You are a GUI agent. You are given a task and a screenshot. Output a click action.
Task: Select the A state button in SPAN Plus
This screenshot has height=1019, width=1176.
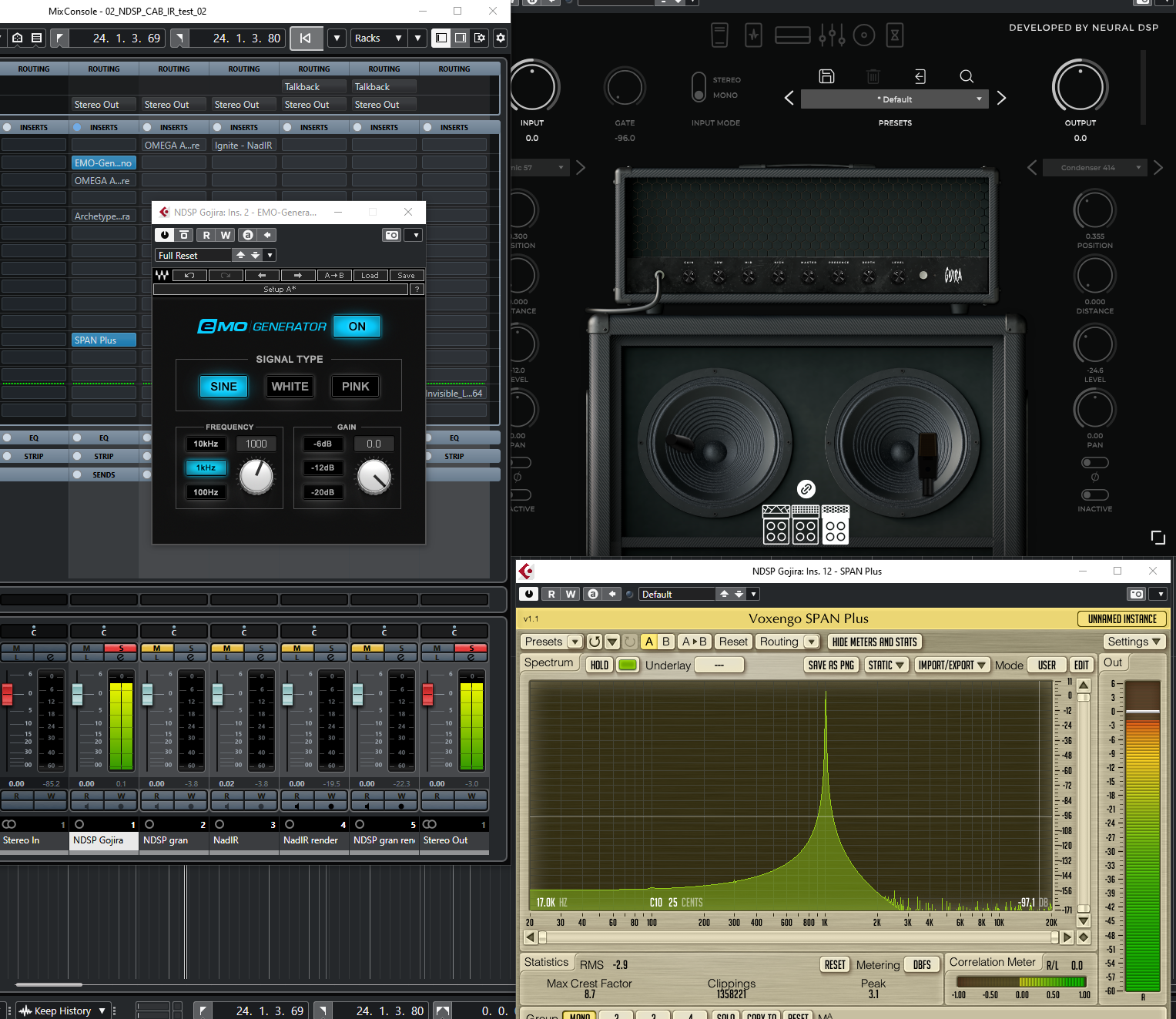(649, 642)
